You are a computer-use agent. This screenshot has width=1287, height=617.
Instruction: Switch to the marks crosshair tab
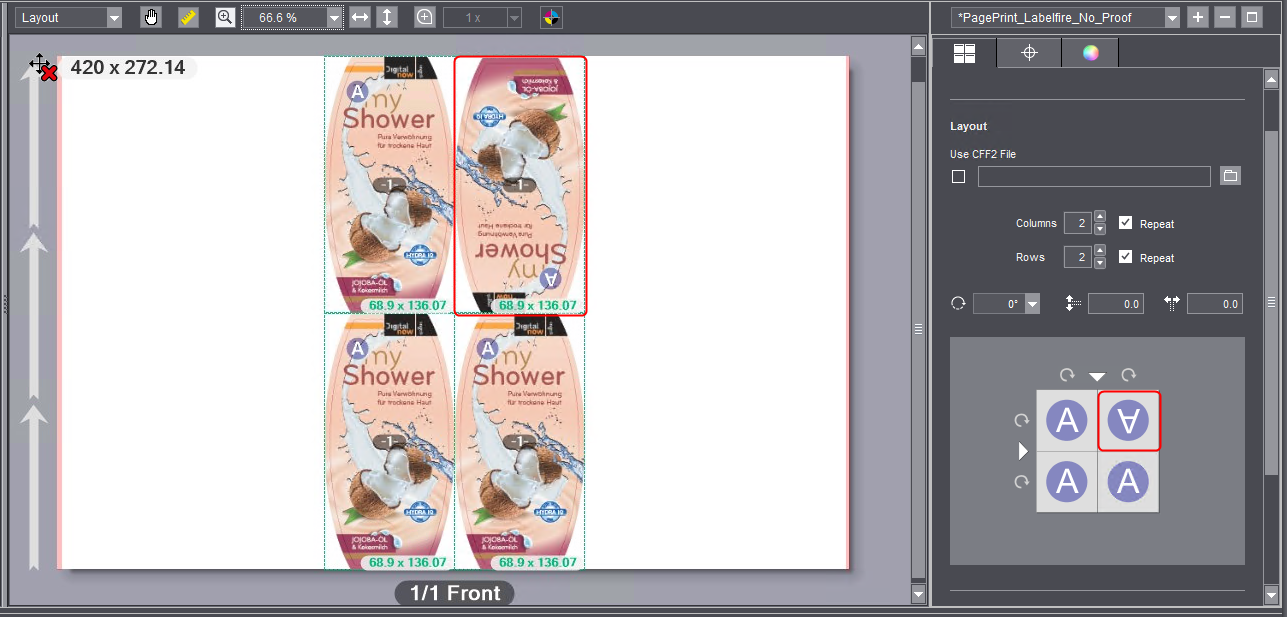1028,53
